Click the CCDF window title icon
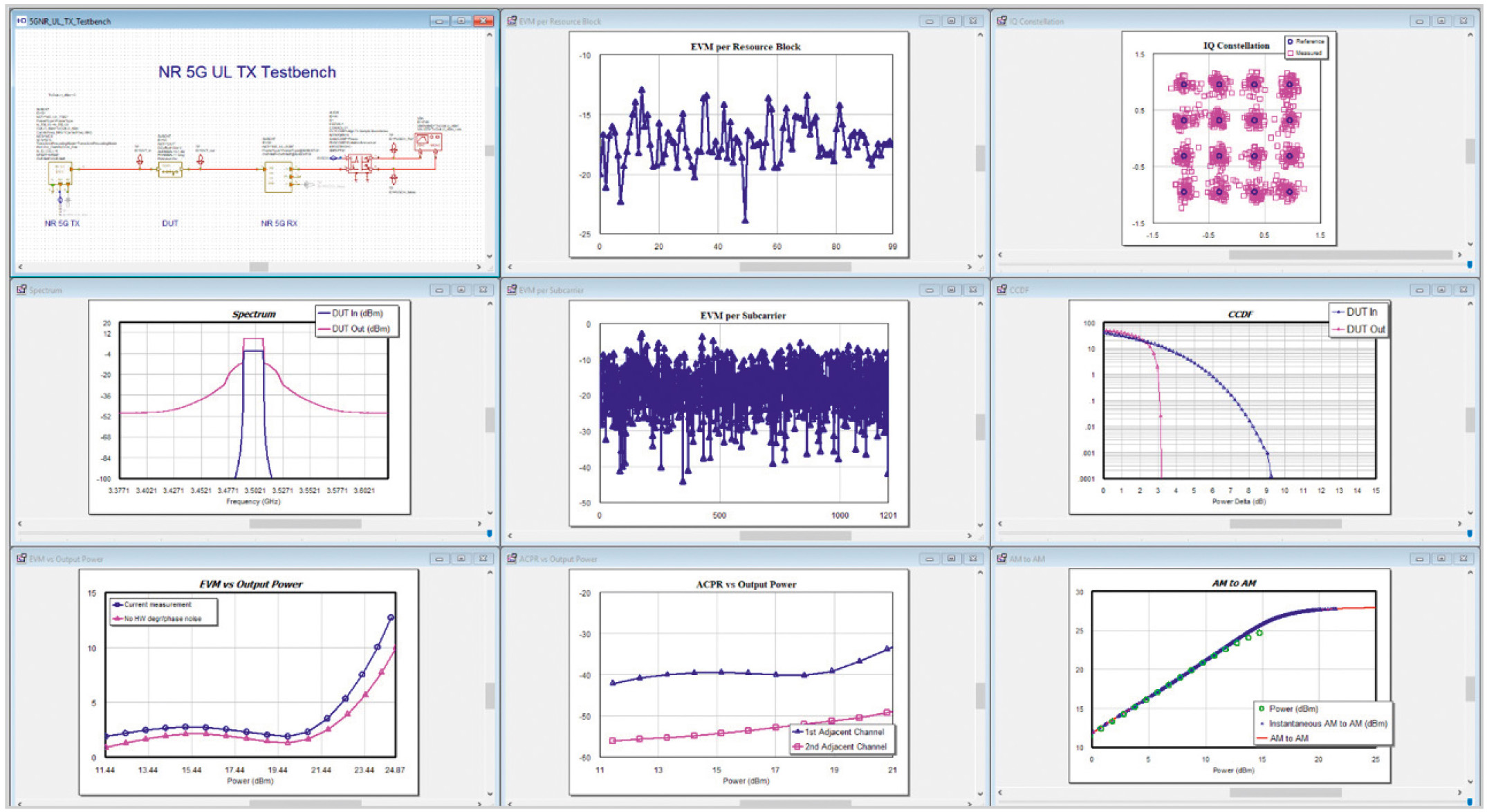The width and height of the screenshot is (1487, 812). [x=1001, y=290]
